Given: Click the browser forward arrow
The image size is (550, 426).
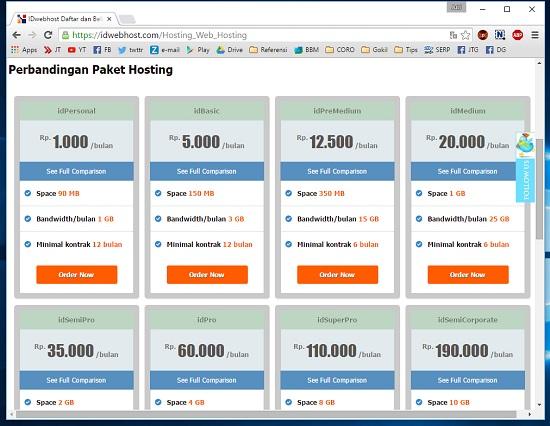Looking at the screenshot, I should pyautogui.click(x=32, y=35).
